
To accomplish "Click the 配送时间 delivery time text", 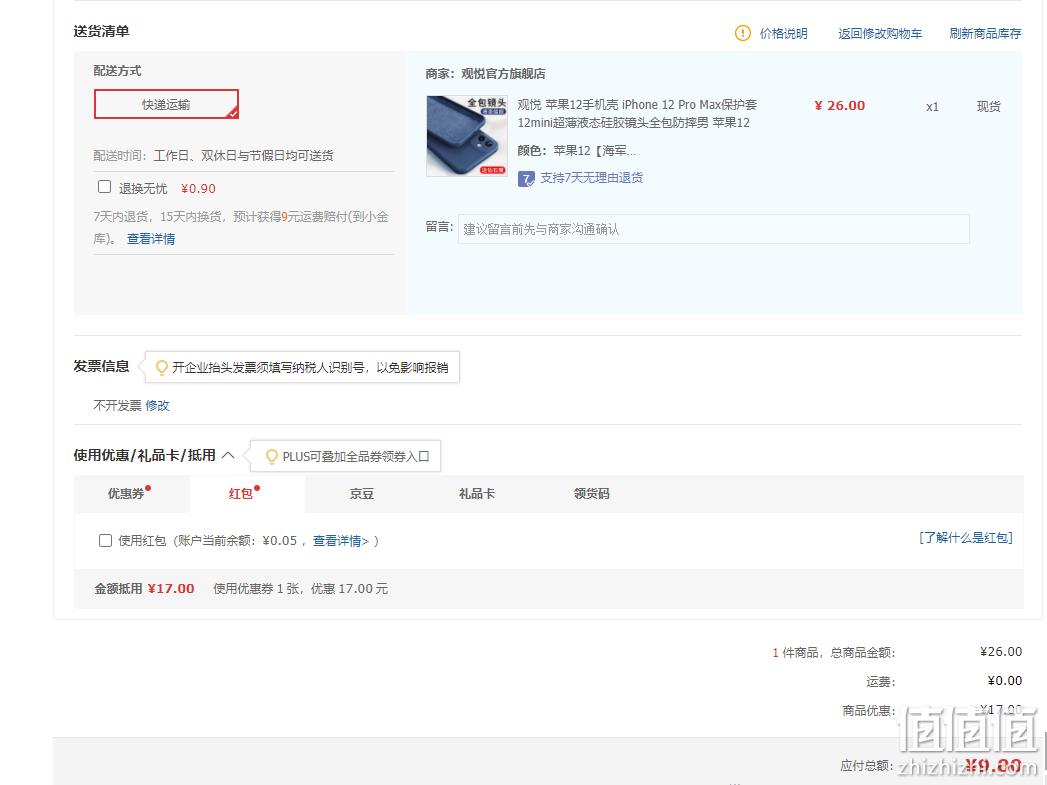I will (x=214, y=156).
